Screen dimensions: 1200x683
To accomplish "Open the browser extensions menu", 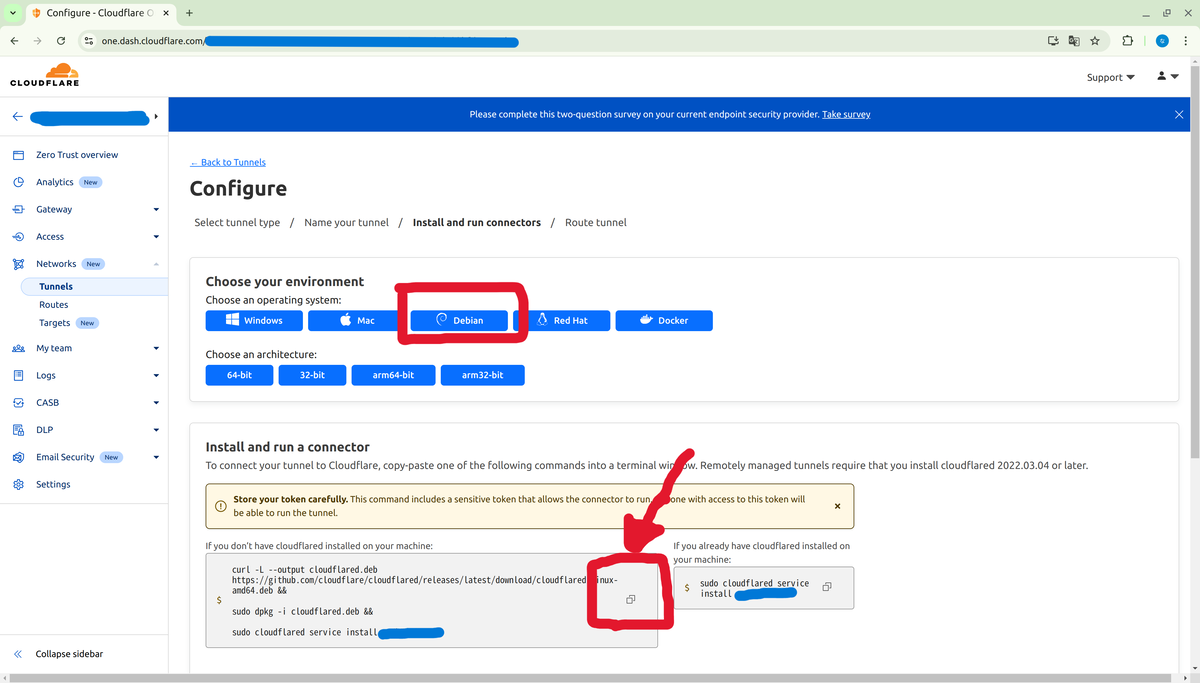I will tap(1127, 41).
